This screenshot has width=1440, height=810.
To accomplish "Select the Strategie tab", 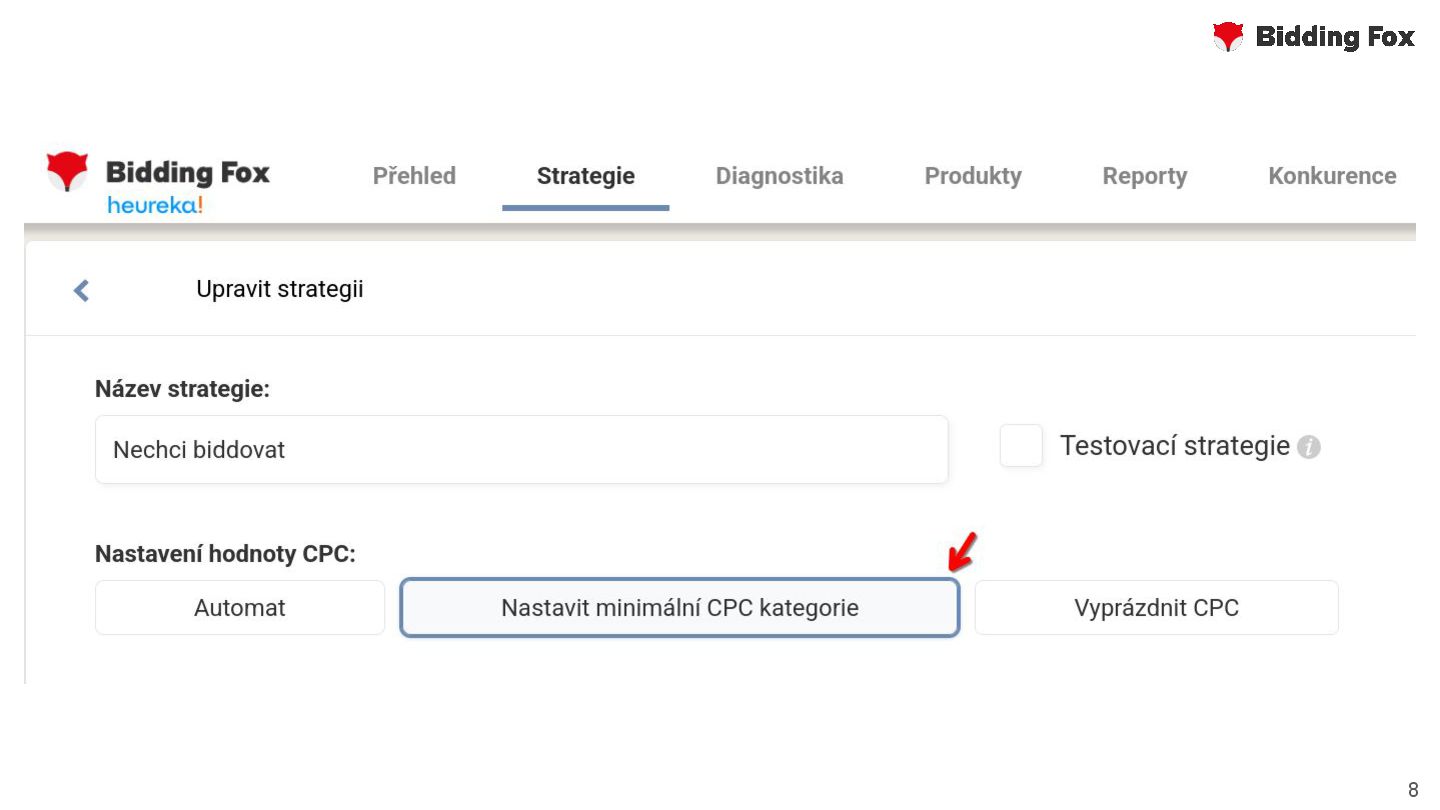I will (585, 176).
